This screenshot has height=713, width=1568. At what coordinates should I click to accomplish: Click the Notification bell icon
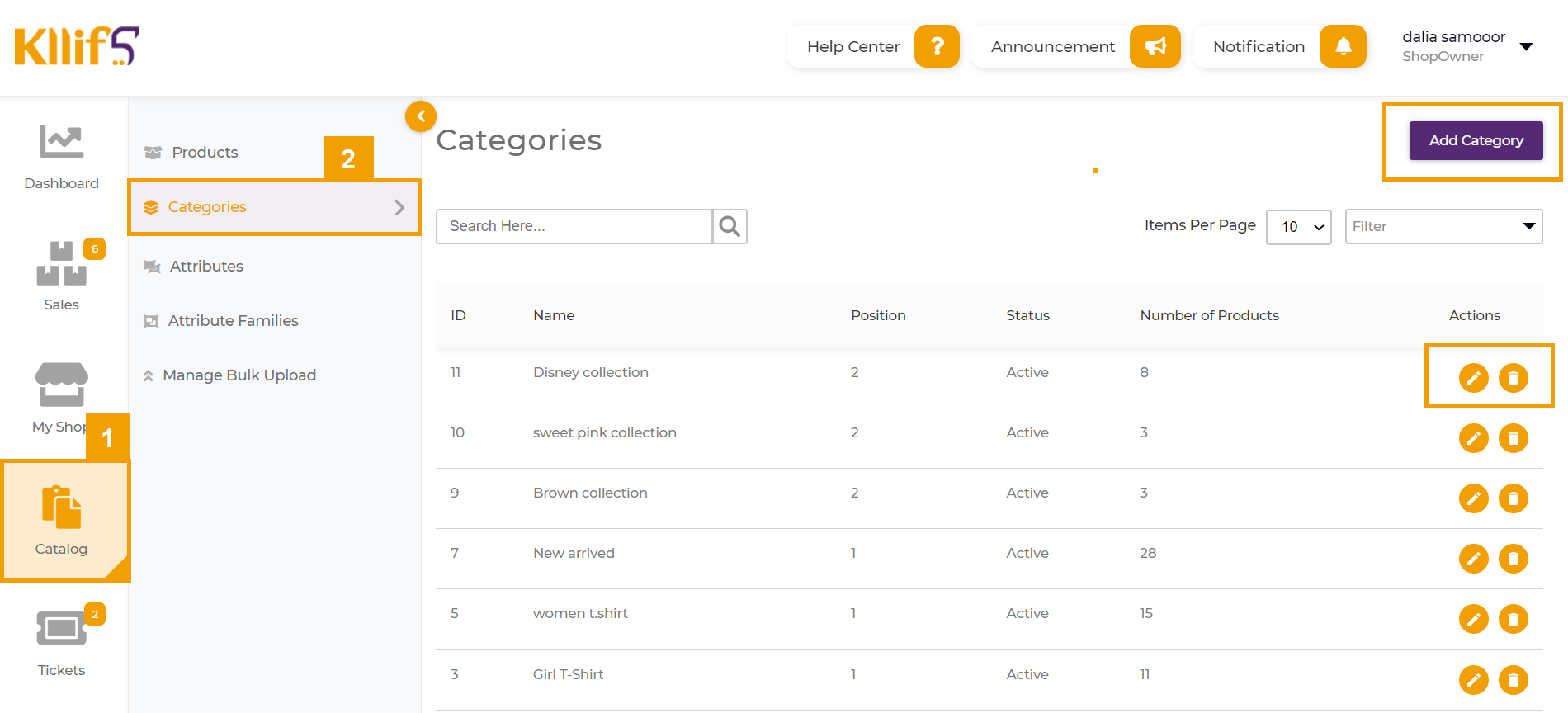click(1343, 46)
